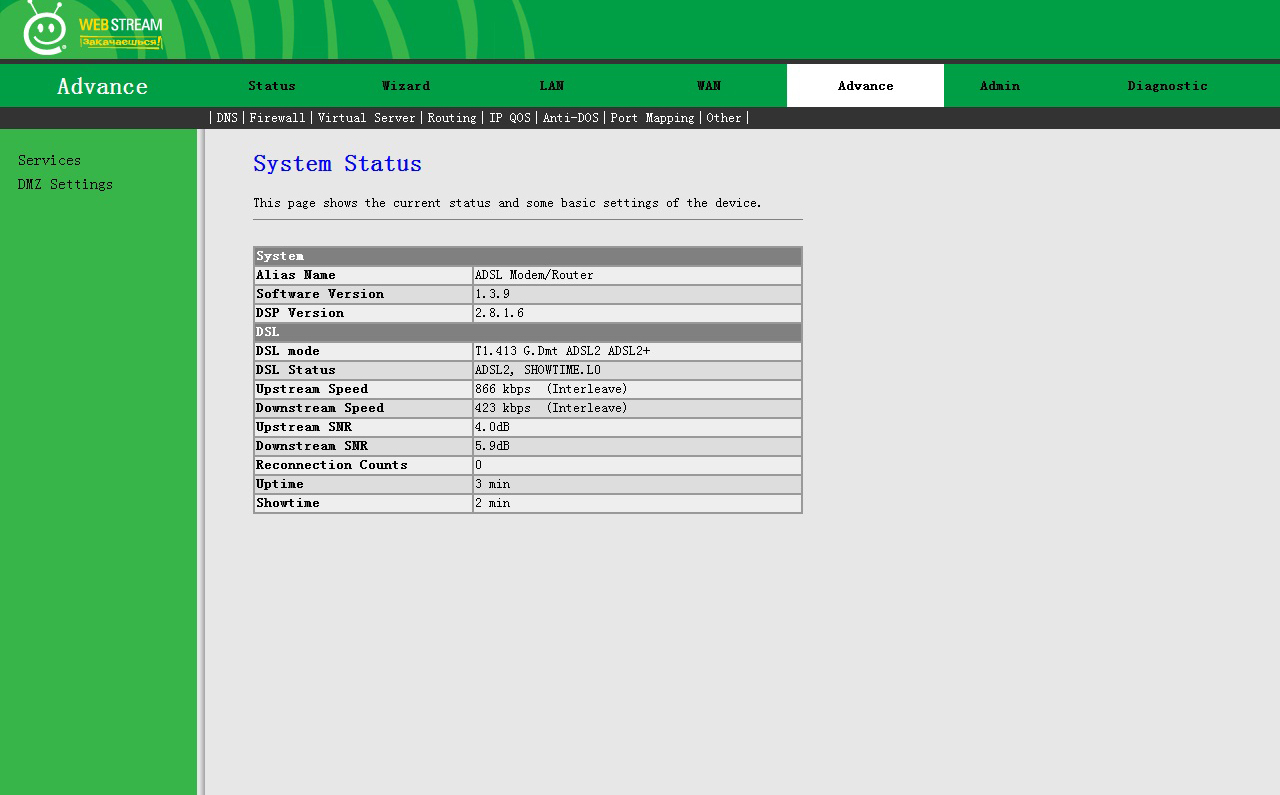Open the Status tab
The width and height of the screenshot is (1280, 795).
coord(272,86)
